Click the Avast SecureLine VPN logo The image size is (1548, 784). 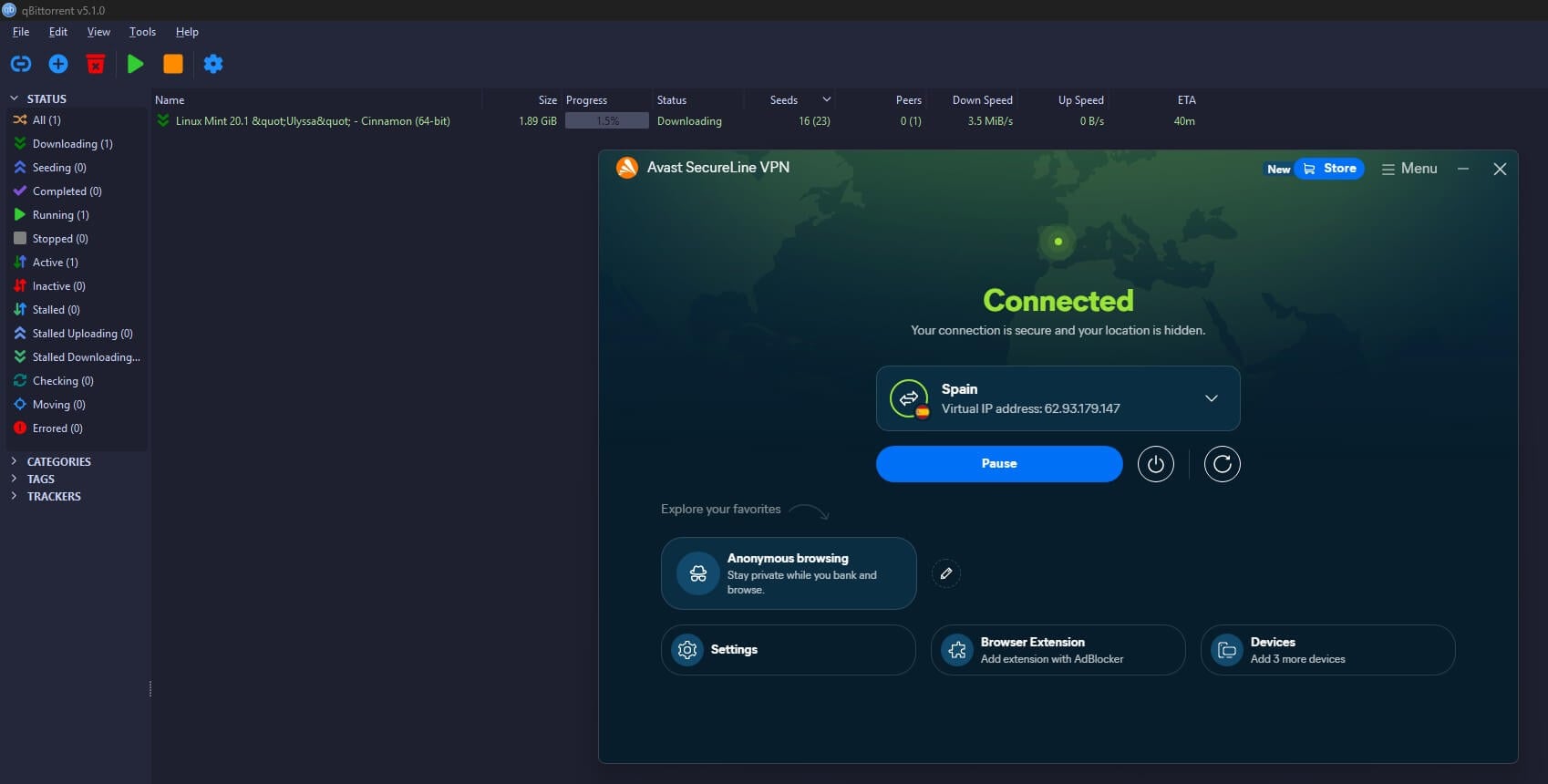coord(627,168)
